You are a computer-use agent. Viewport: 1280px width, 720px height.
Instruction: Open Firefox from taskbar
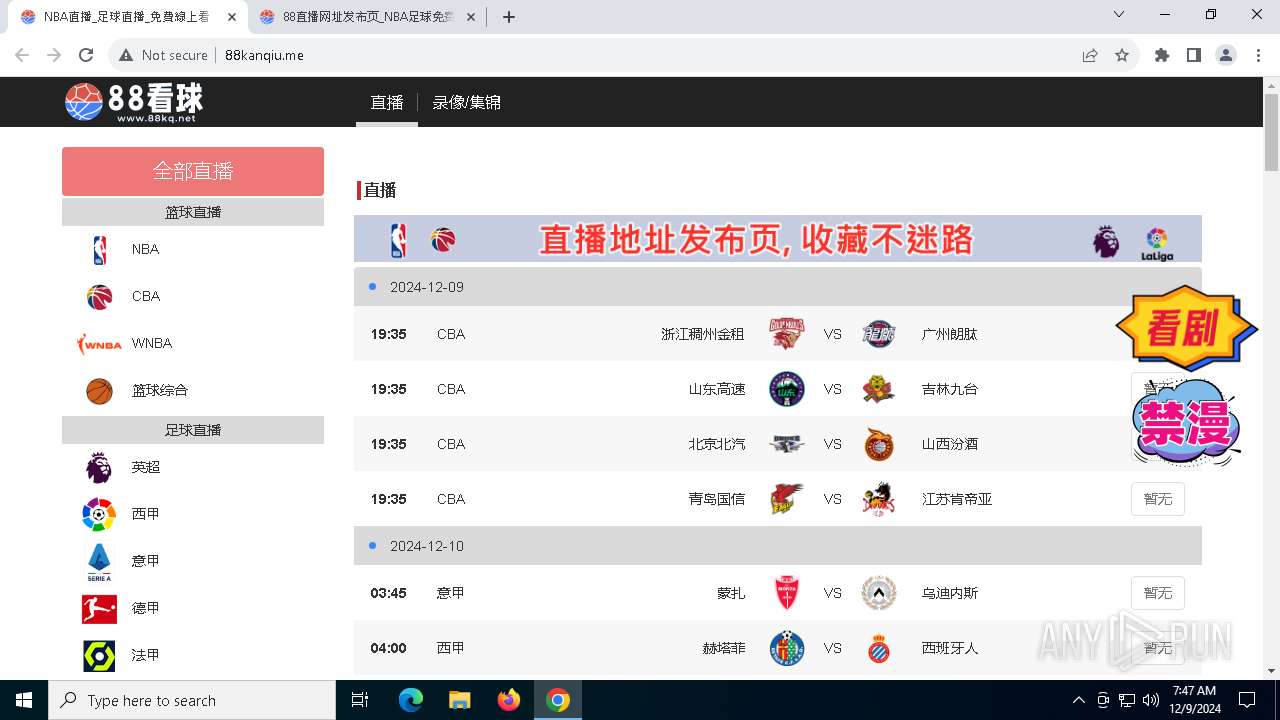pyautogui.click(x=509, y=700)
